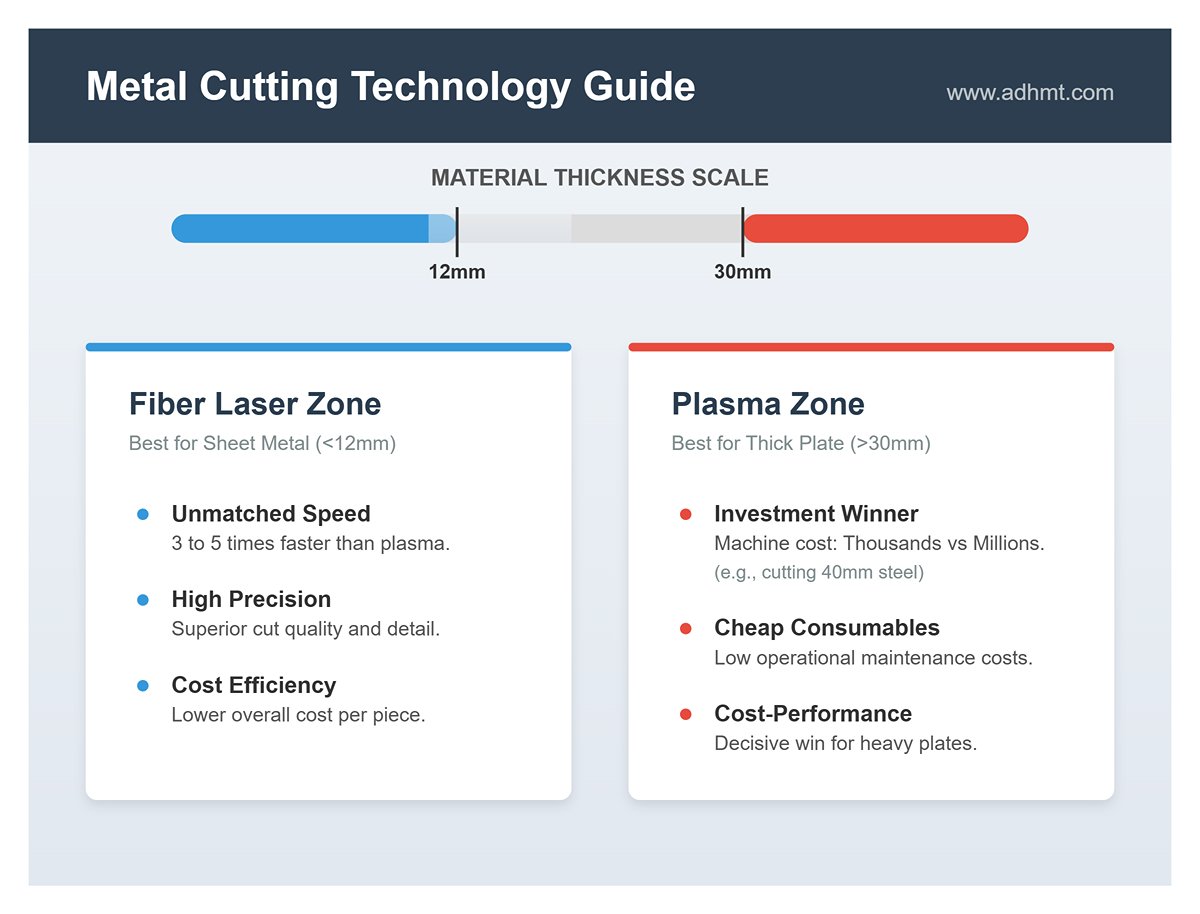This screenshot has height=914, width=1200.
Task: Select the 12mm marker label
Action: tap(457, 272)
